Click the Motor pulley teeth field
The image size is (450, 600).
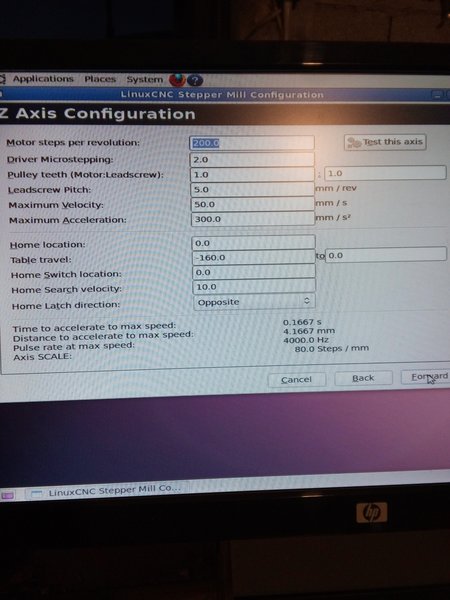[x=252, y=174]
